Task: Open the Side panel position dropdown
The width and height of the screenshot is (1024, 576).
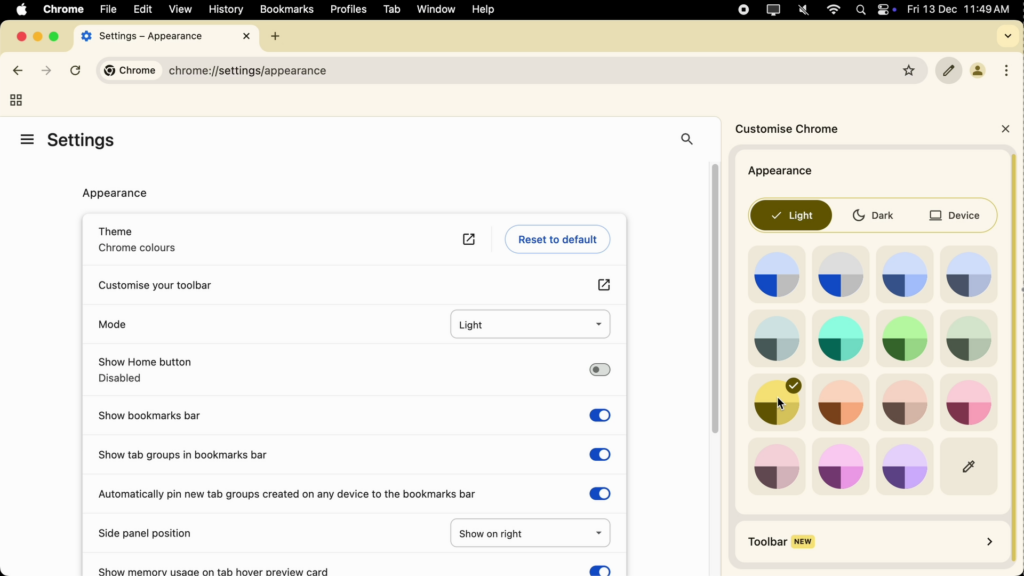Action: point(530,534)
